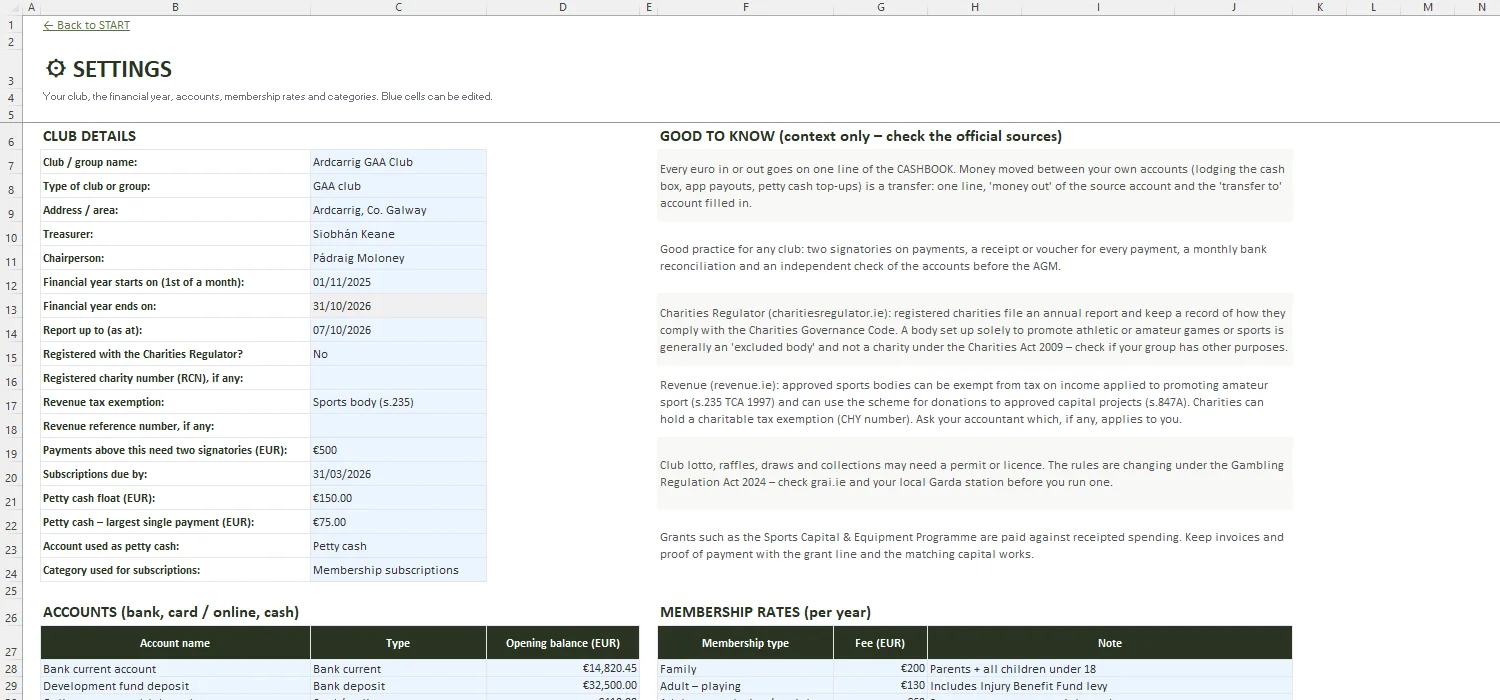Screen dimensions: 1500x700
Task: Select the Sports body (s.235) cell
Action: click(398, 402)
